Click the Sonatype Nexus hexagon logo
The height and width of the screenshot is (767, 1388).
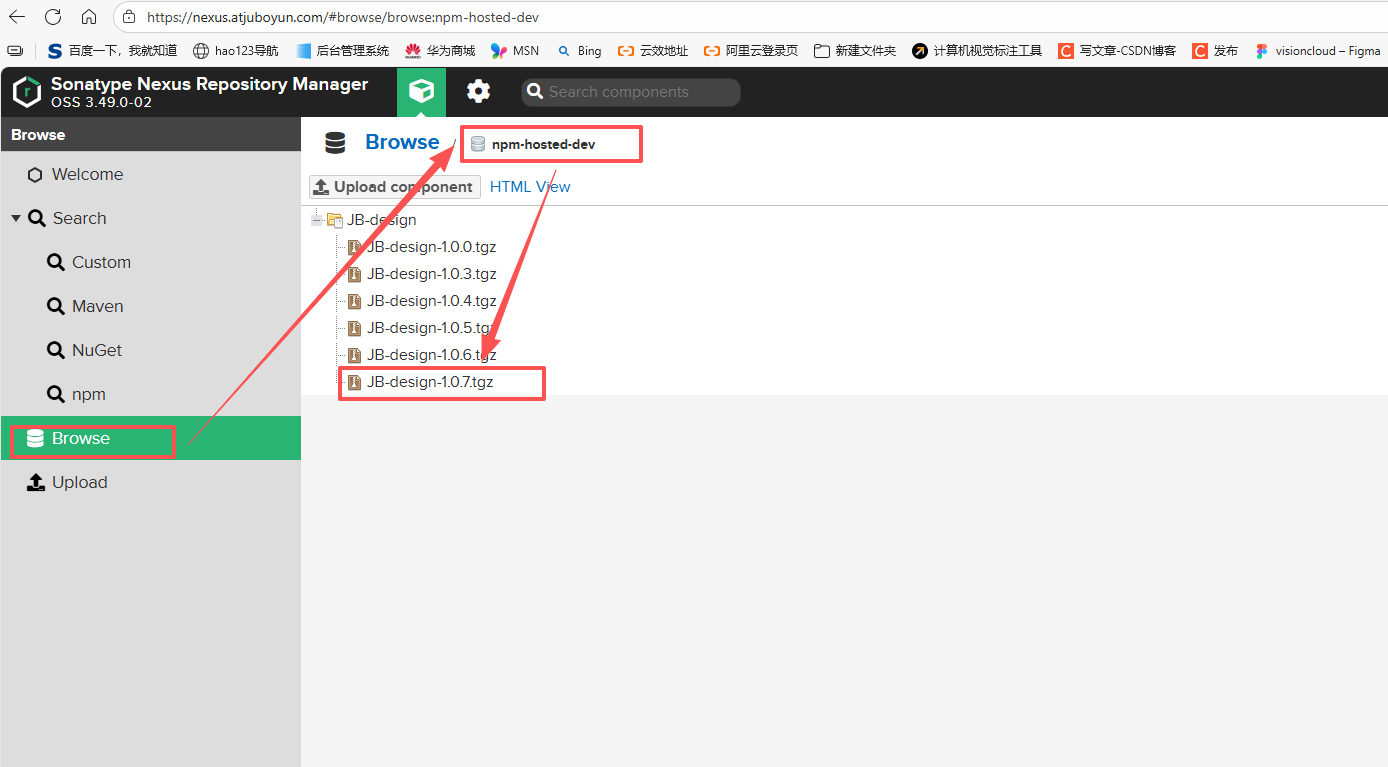tap(27, 92)
